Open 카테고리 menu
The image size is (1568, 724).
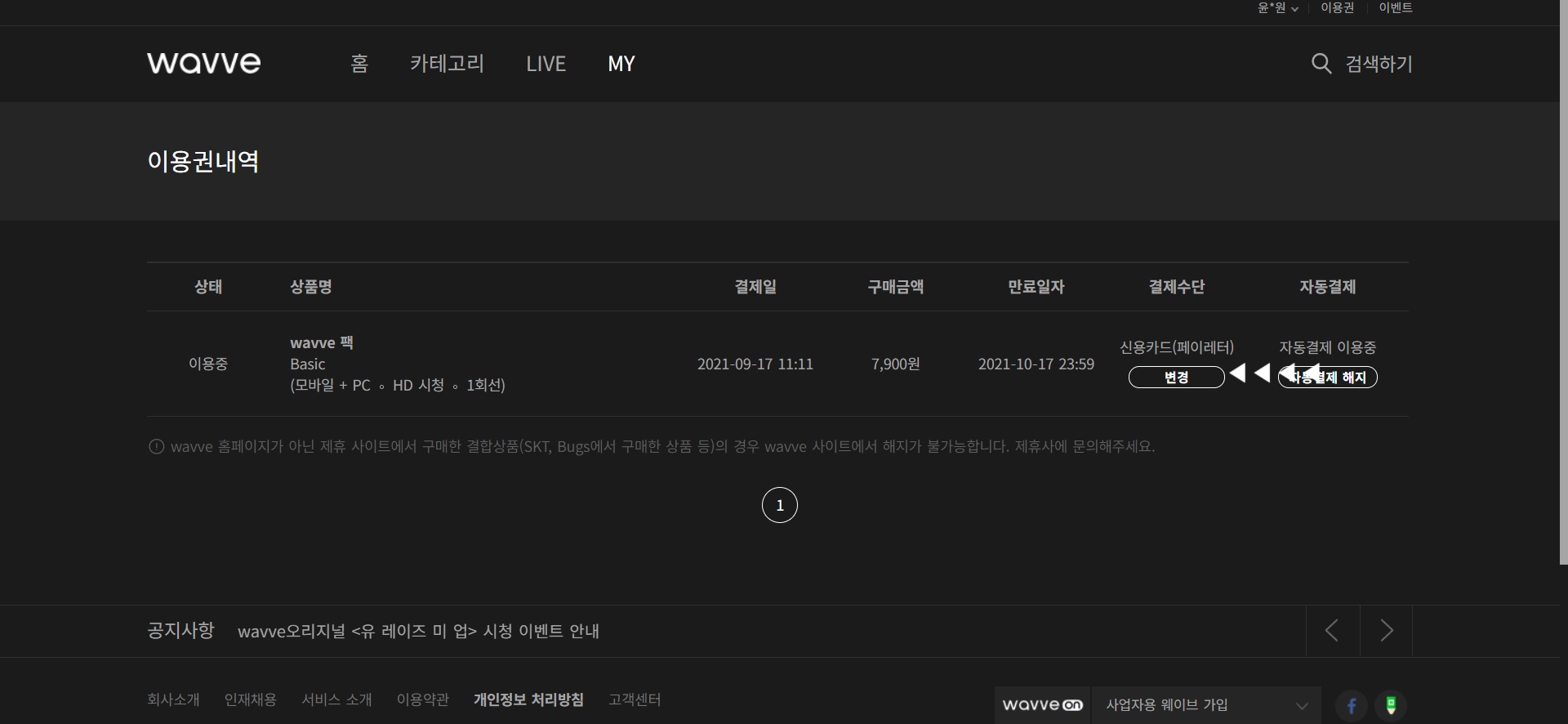point(447,64)
